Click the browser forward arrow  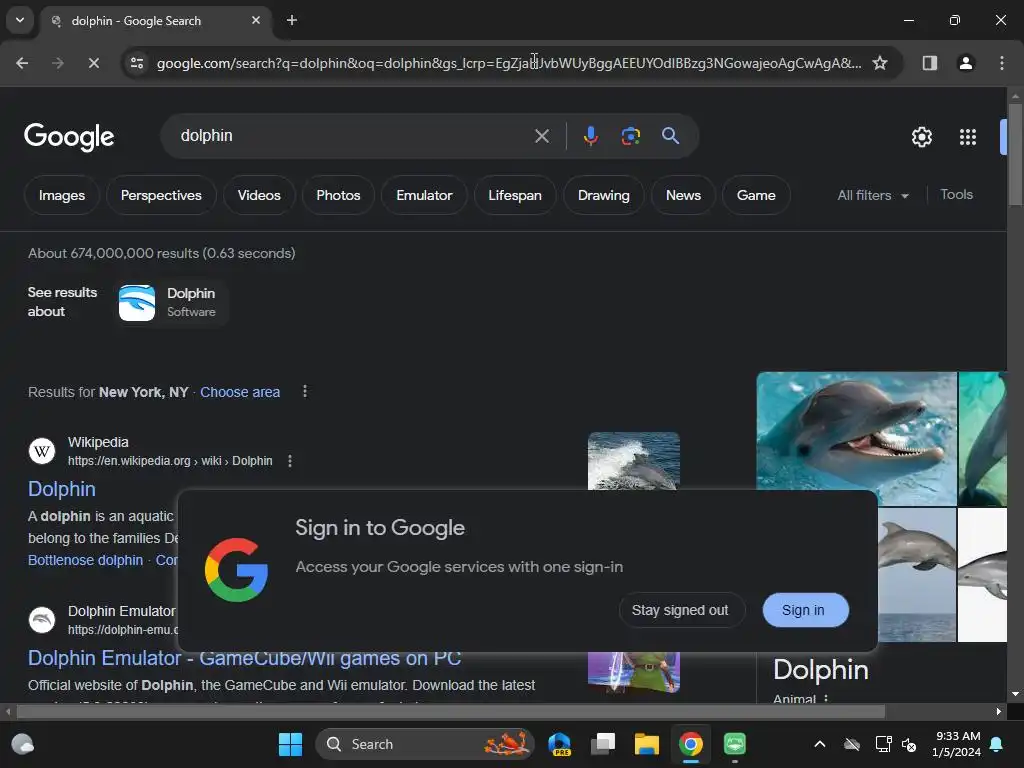click(x=58, y=63)
